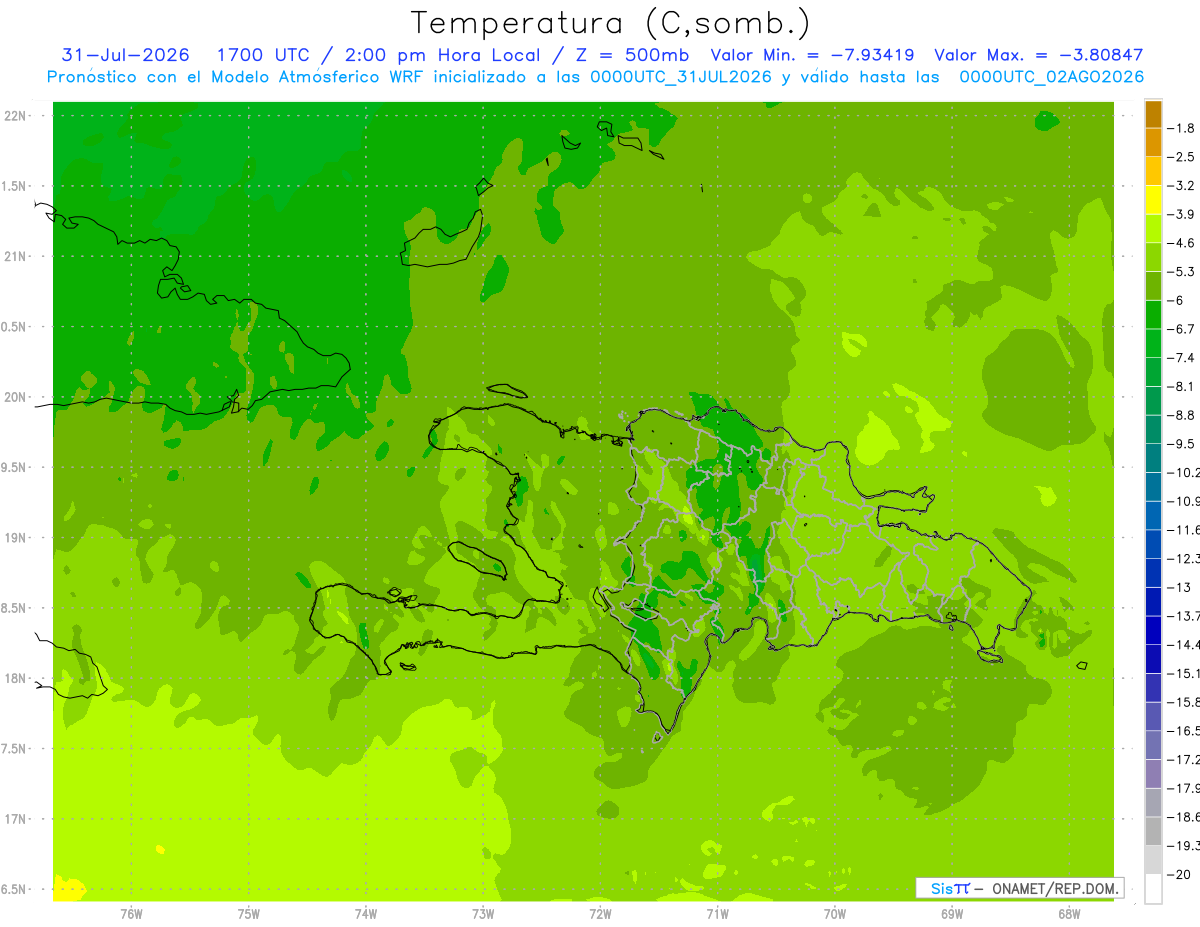Click the "75W" longitude label
This screenshot has height=927, width=1200.
tap(249, 913)
